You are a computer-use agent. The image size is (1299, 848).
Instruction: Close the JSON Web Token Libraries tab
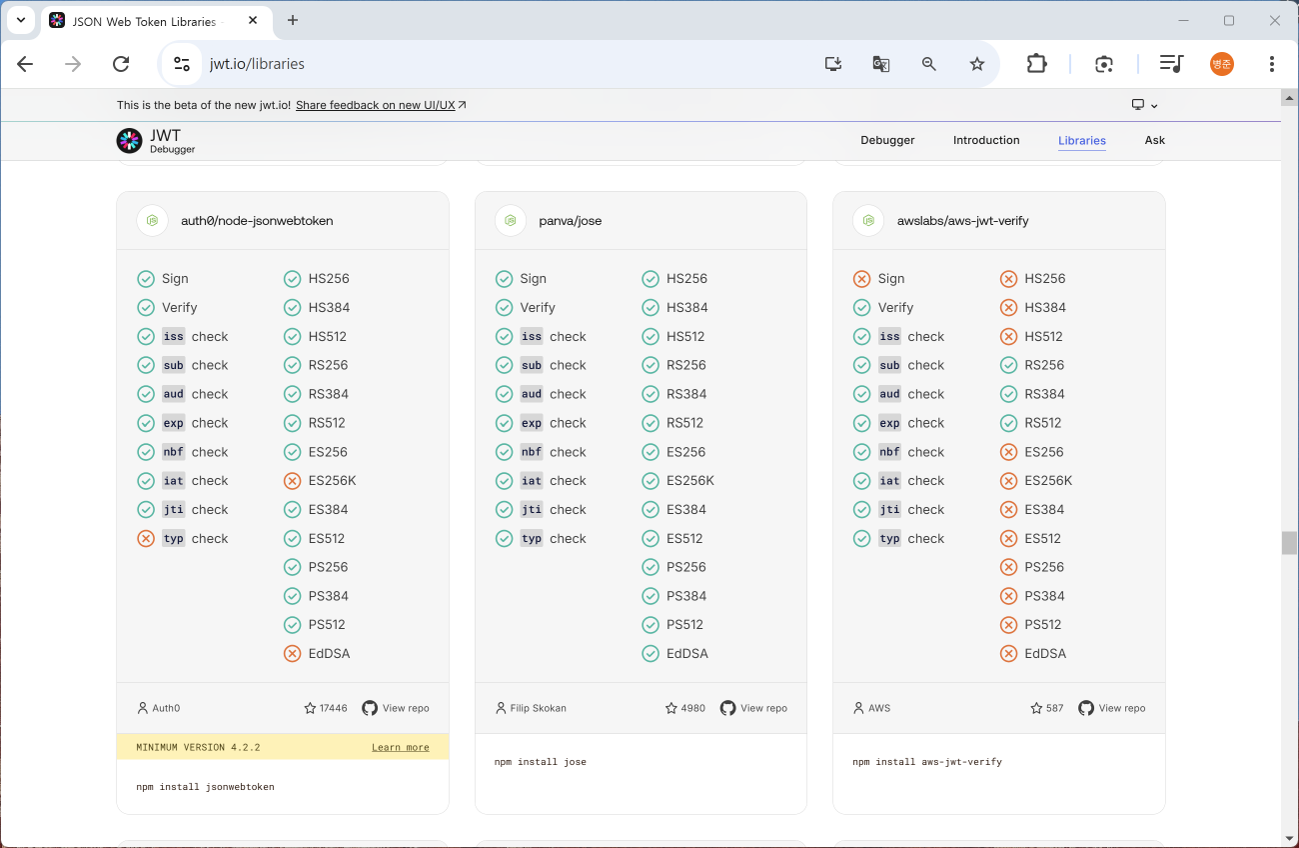click(x=253, y=20)
